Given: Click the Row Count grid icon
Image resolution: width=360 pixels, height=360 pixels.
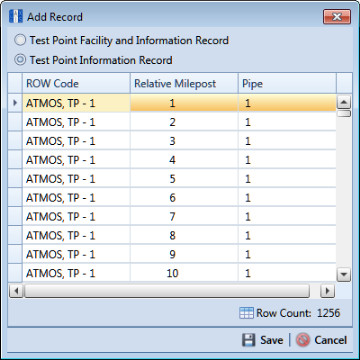Looking at the screenshot, I should tap(246, 313).
